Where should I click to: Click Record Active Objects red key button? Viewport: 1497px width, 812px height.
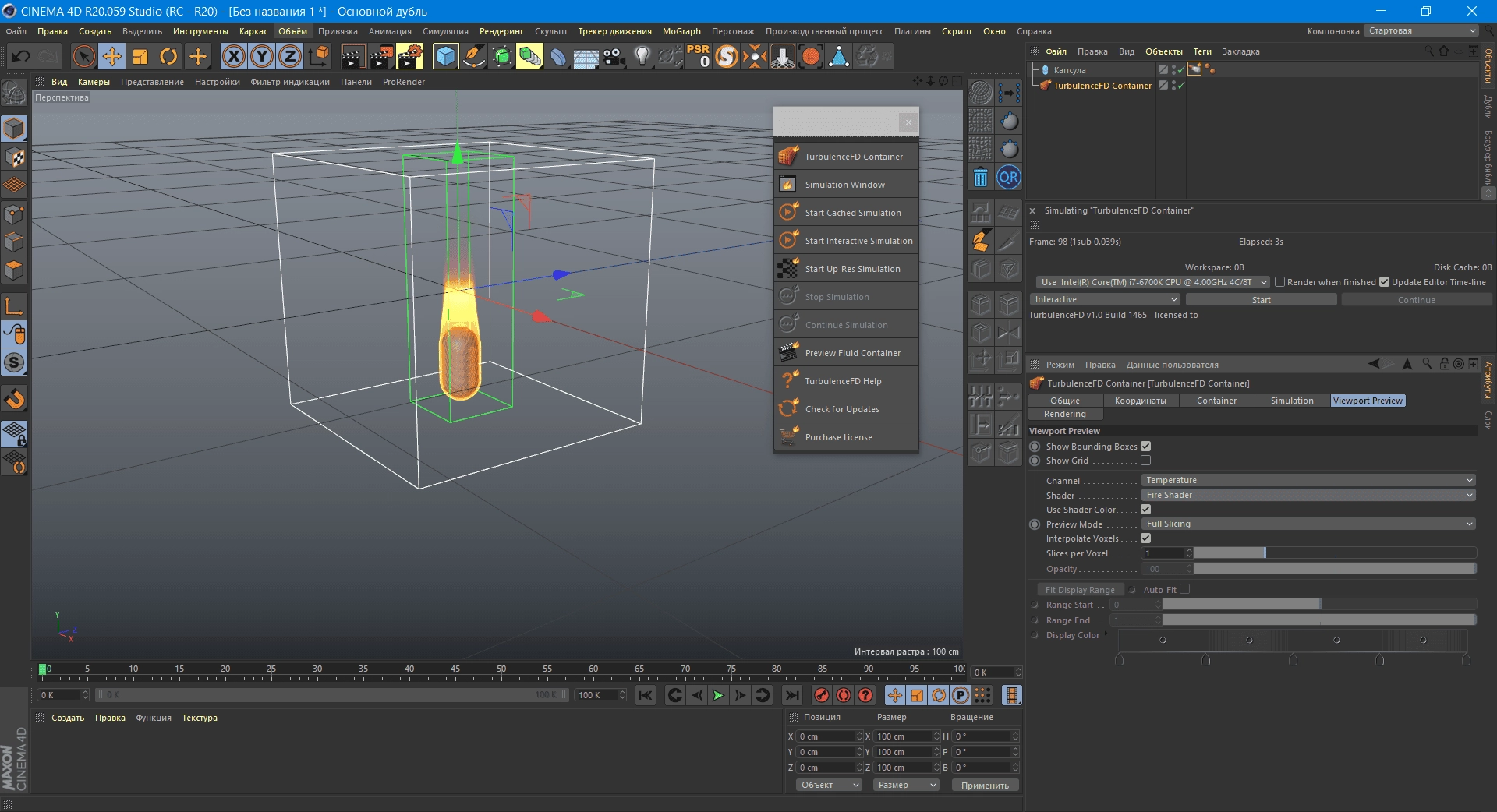[822, 695]
